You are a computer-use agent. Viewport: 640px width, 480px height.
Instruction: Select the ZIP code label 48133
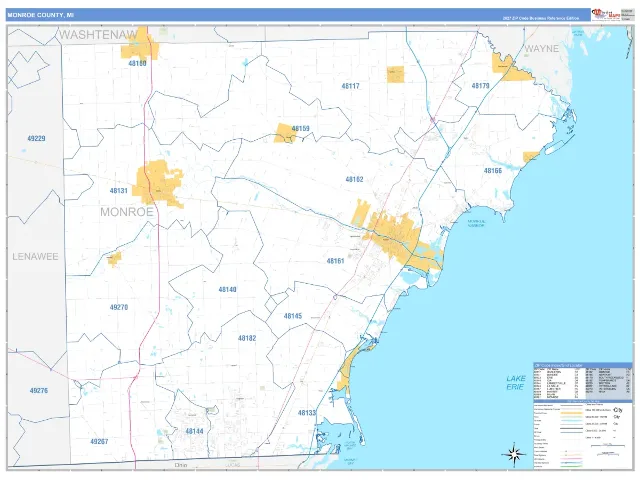(307, 413)
